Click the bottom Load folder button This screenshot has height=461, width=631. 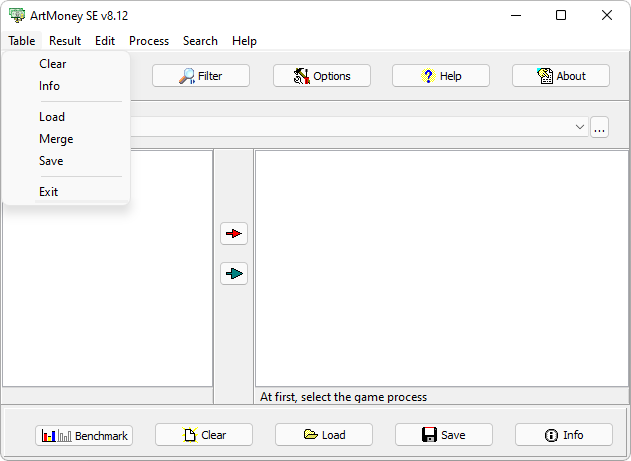[x=324, y=434]
